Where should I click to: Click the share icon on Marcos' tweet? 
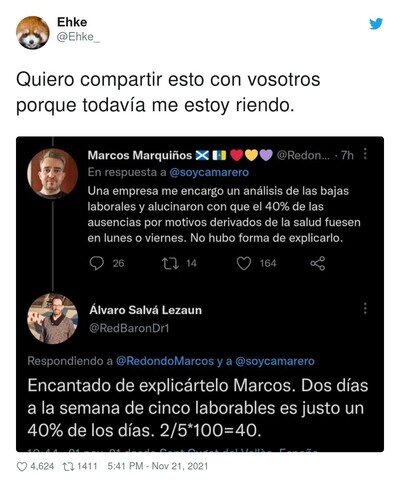(x=317, y=263)
